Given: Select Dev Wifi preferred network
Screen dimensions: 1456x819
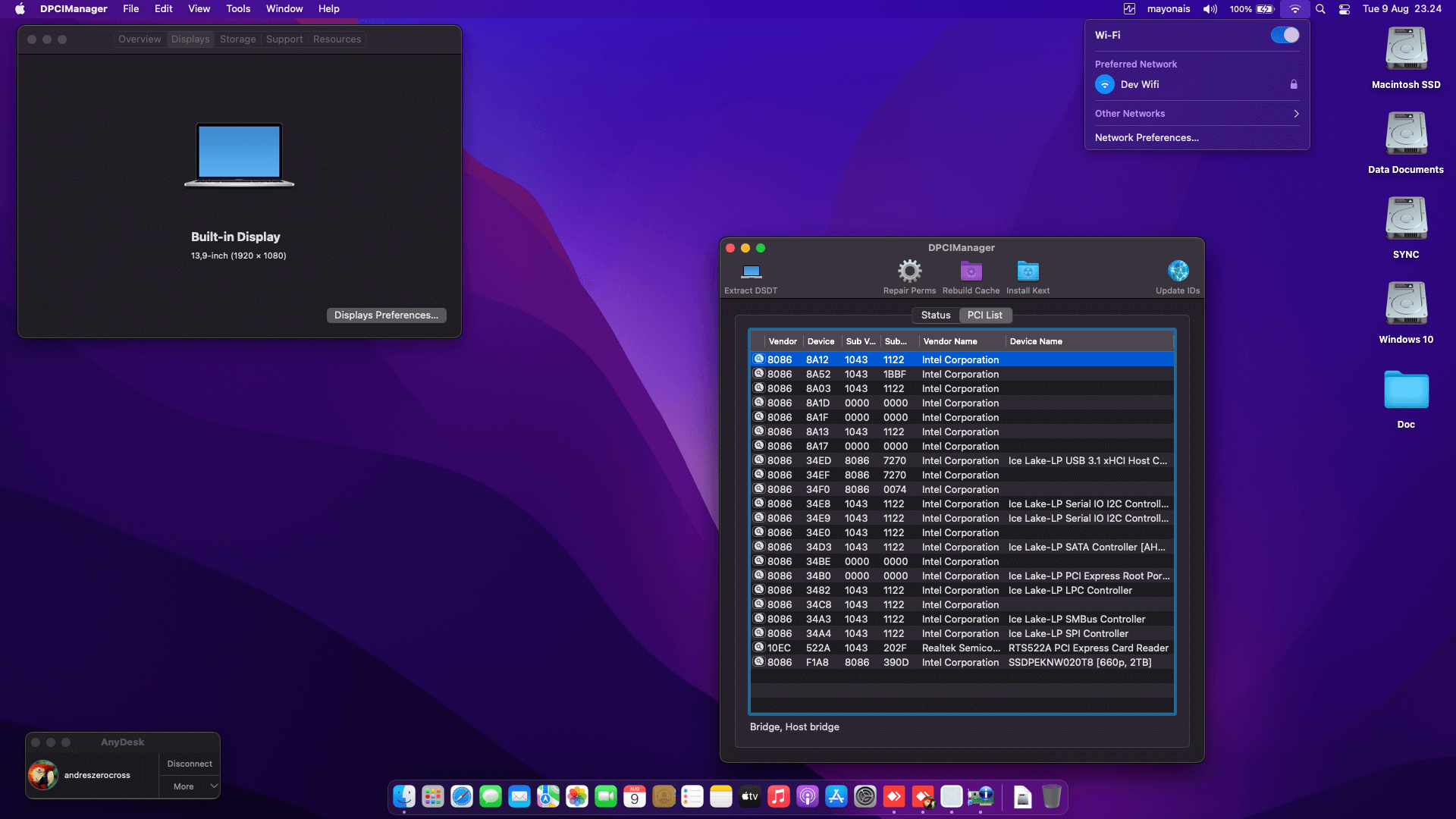Looking at the screenshot, I should pos(1139,85).
